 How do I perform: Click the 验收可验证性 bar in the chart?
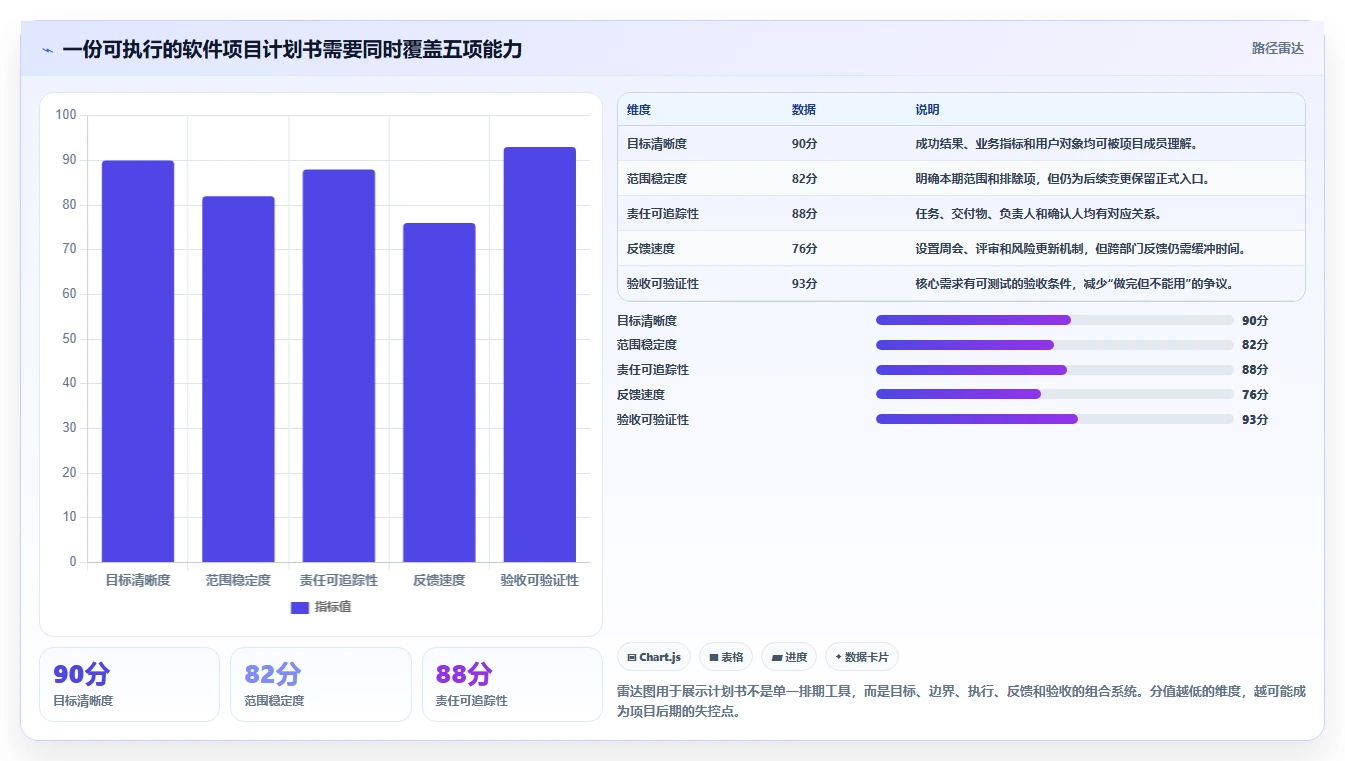coord(540,355)
